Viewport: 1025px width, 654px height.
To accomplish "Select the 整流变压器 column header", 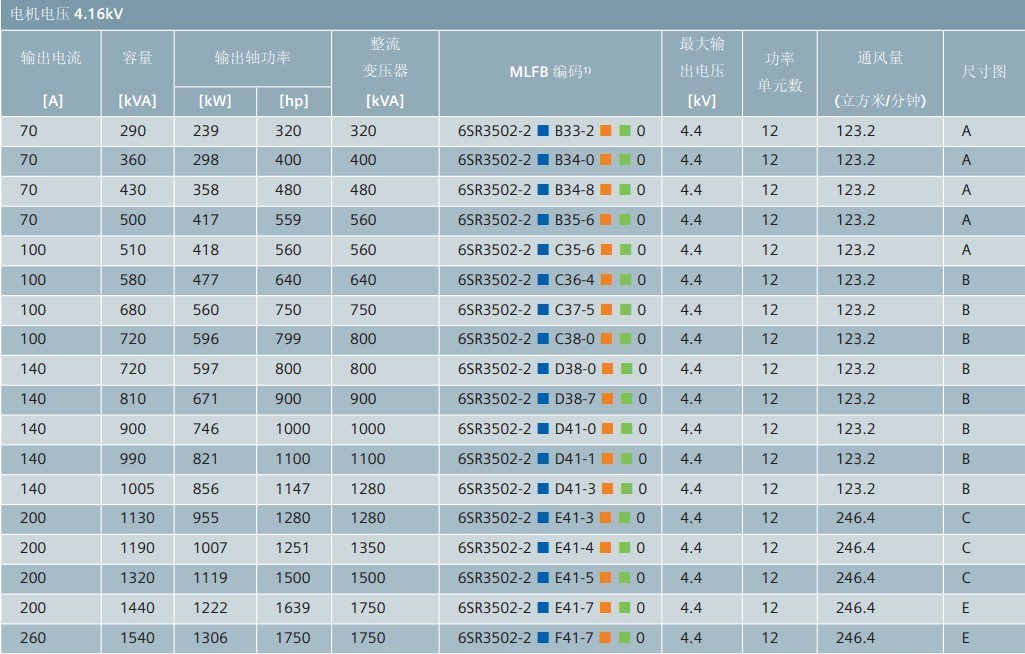I will coord(385,58).
